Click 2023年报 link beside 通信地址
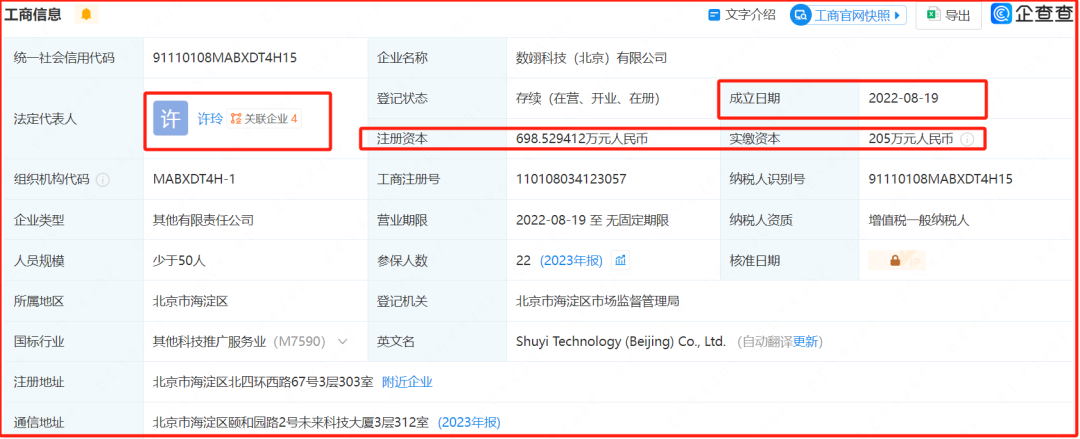This screenshot has width=1080, height=439. (469, 422)
